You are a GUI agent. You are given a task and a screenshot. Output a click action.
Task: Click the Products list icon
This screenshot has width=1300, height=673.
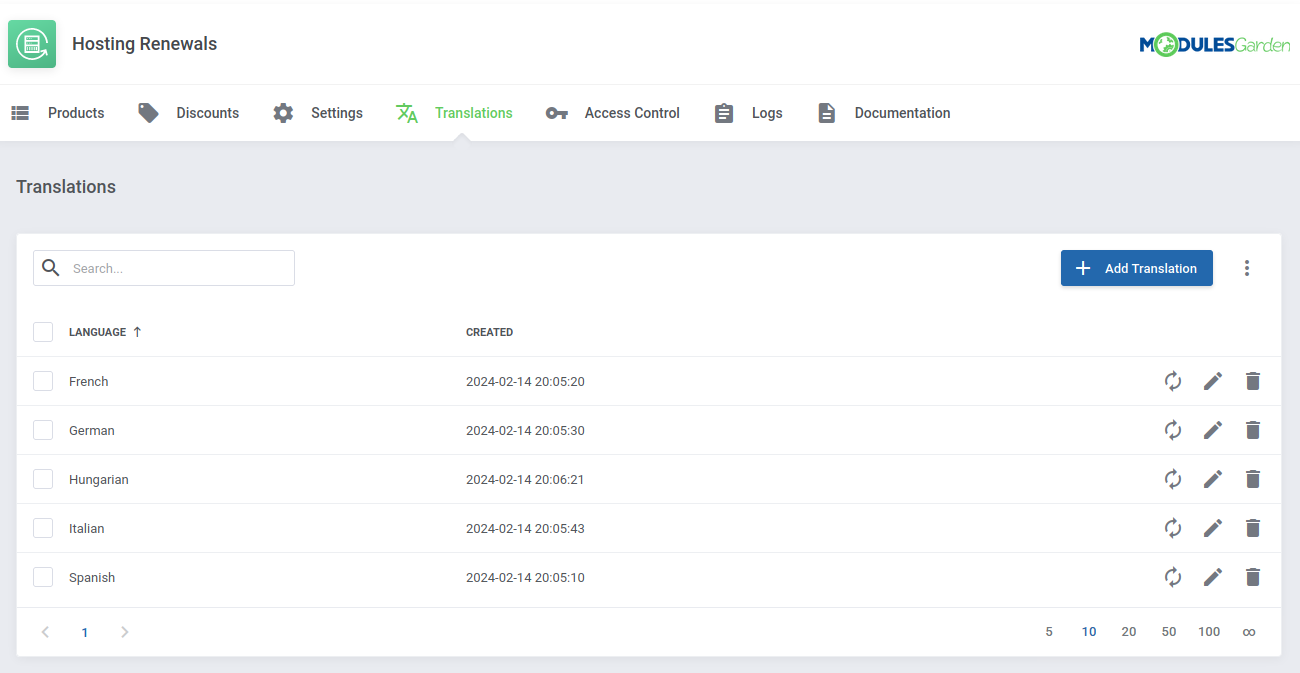click(x=20, y=113)
